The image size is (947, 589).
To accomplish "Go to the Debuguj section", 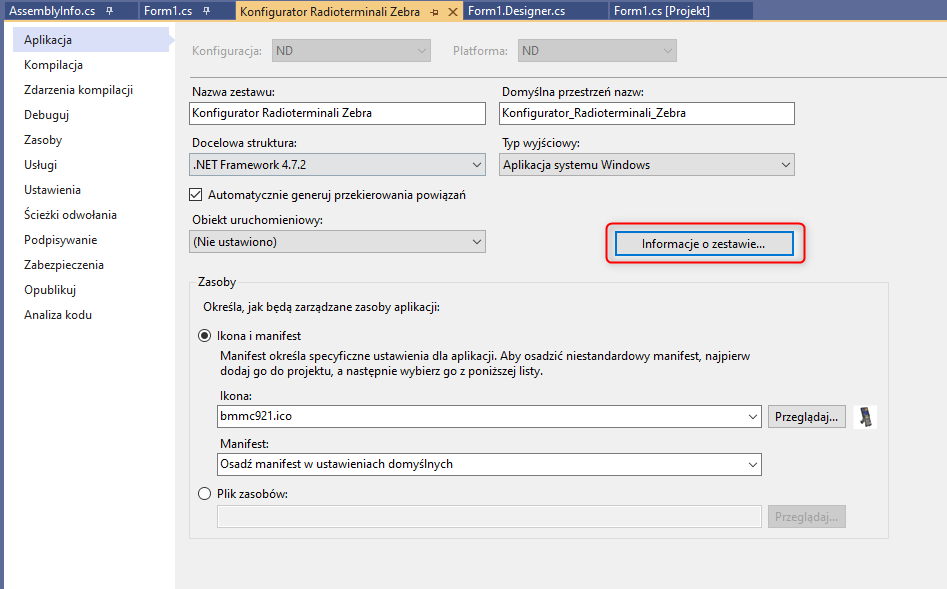I will tap(46, 115).
